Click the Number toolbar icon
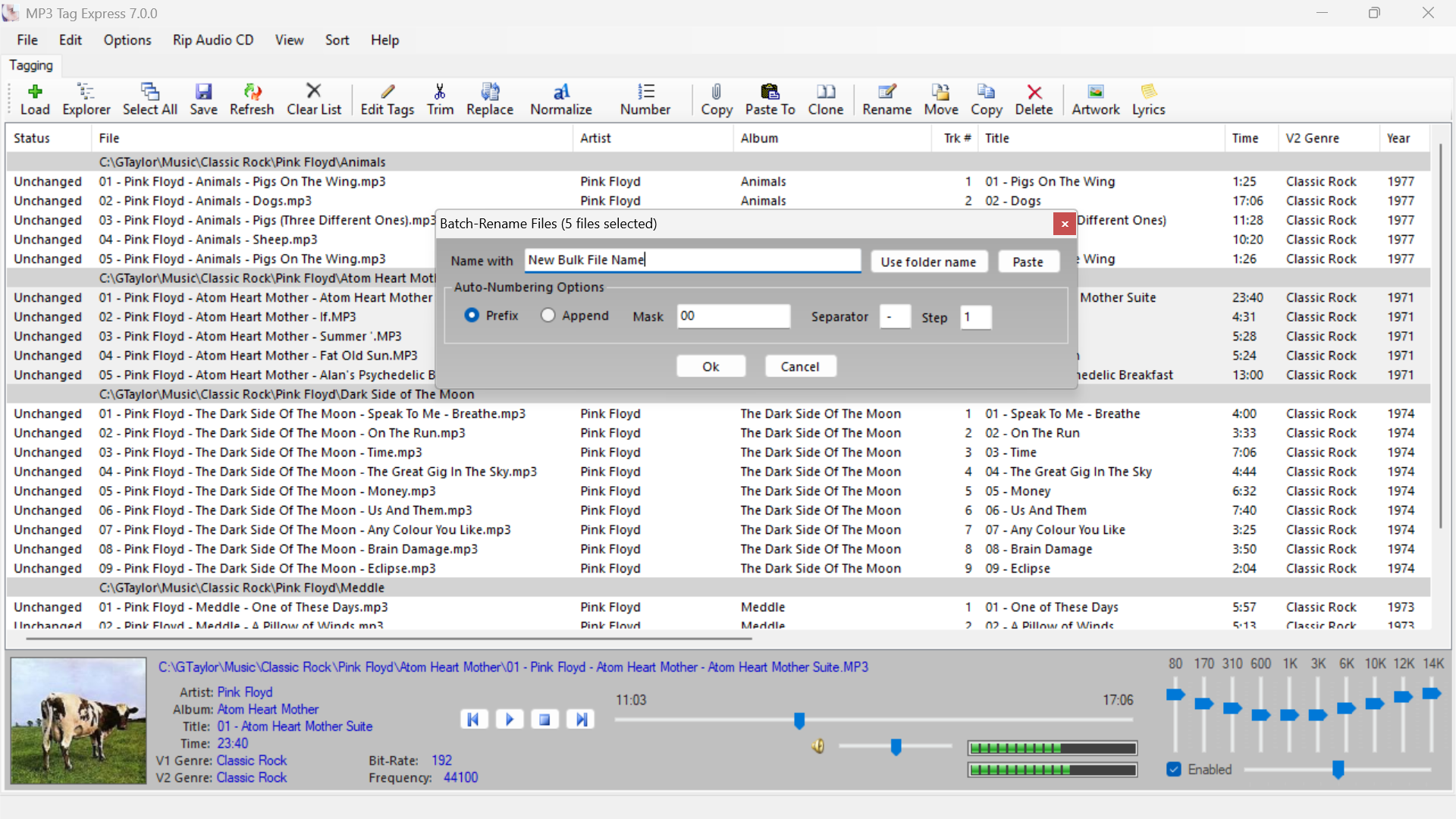1456x819 pixels. (645, 99)
